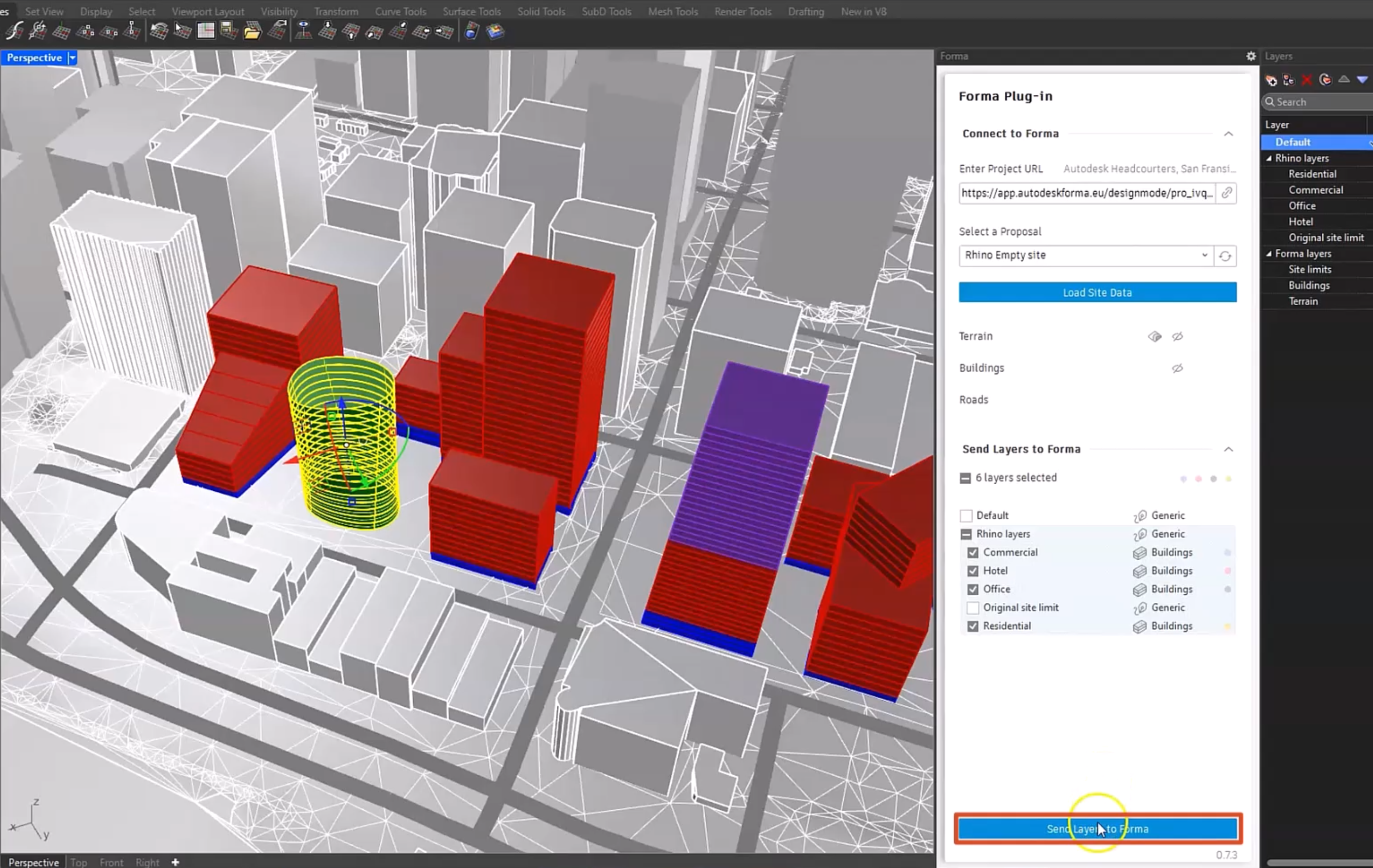Click the Forma panel settings gear icon
1373x868 pixels.
pos(1250,55)
